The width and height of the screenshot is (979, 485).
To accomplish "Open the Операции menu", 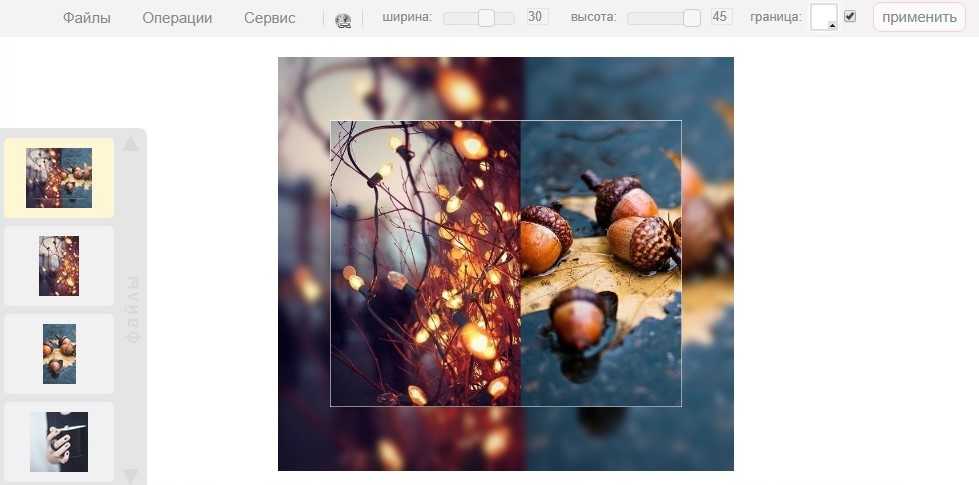I will (x=177, y=18).
